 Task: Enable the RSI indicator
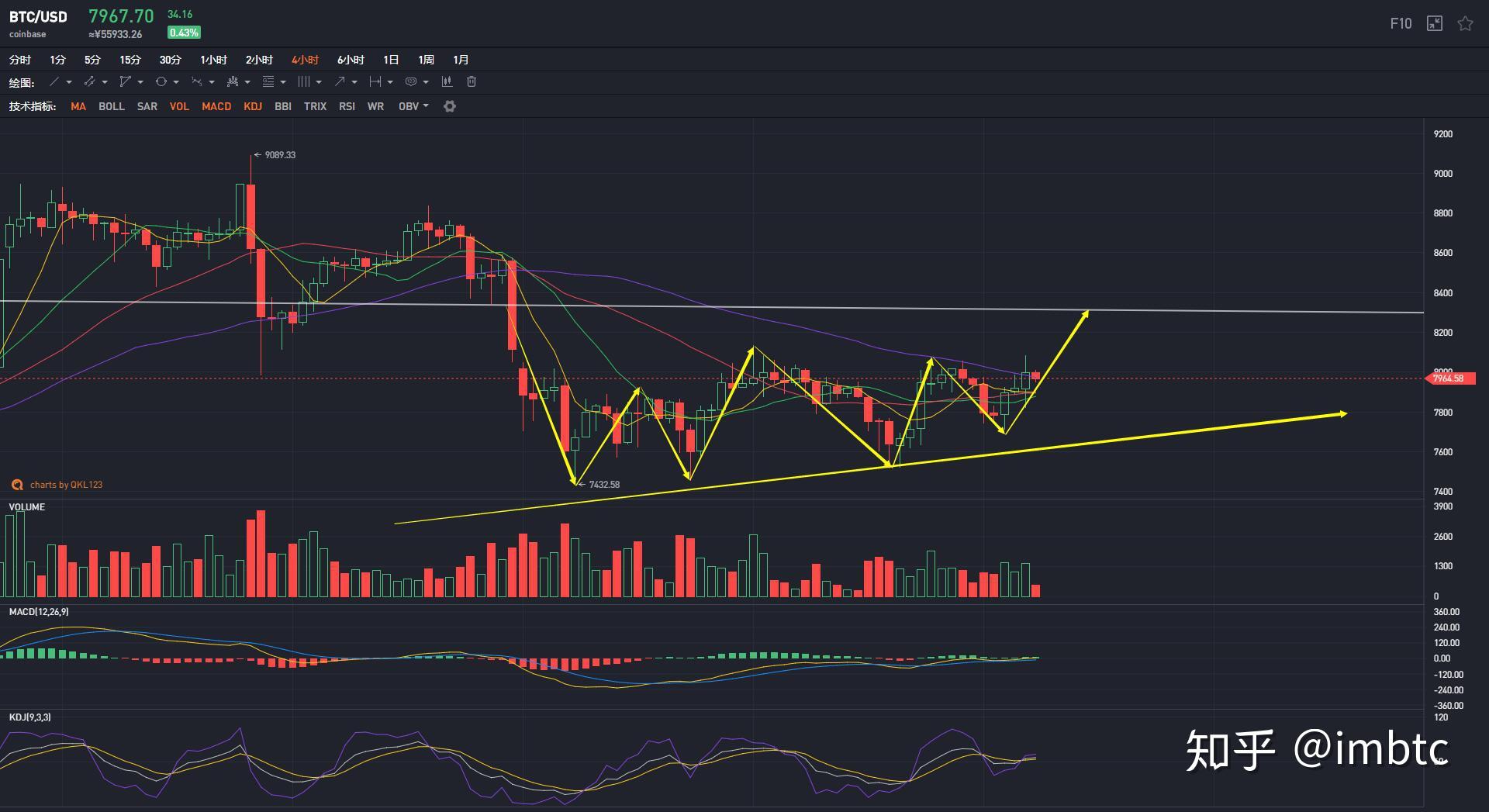coord(347,106)
